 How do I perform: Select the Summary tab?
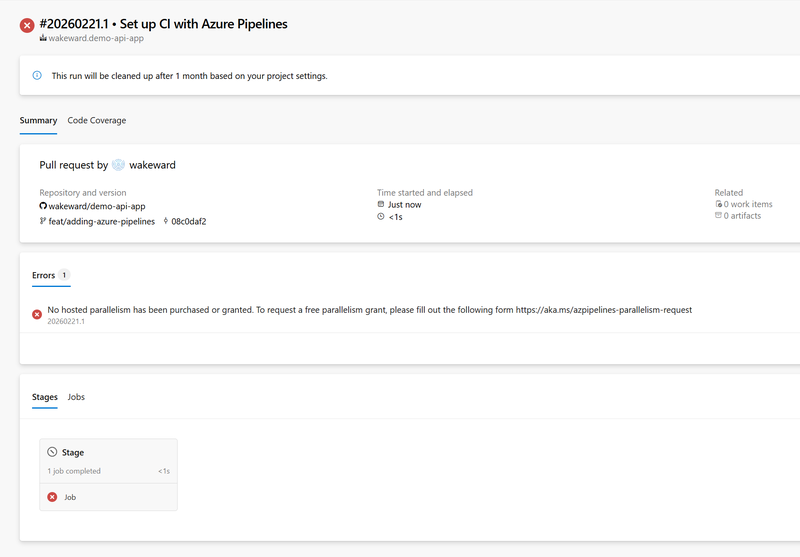click(x=38, y=121)
